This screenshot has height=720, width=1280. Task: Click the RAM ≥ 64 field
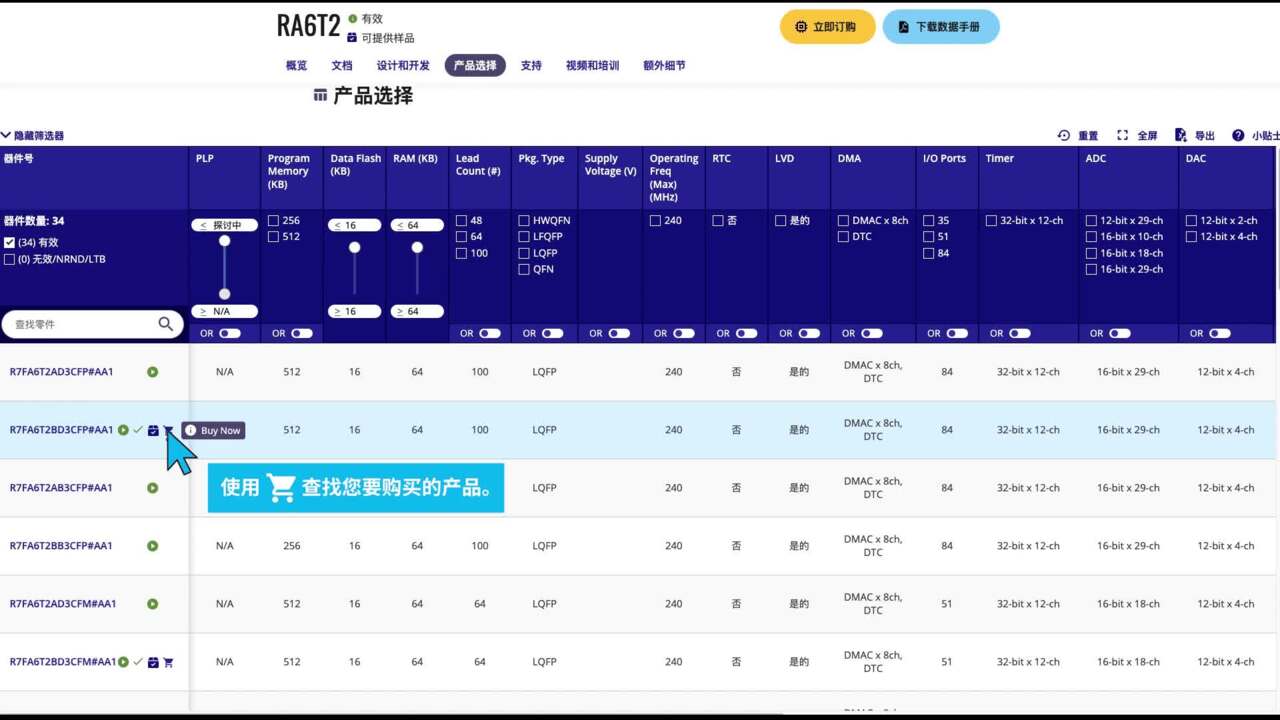(417, 311)
